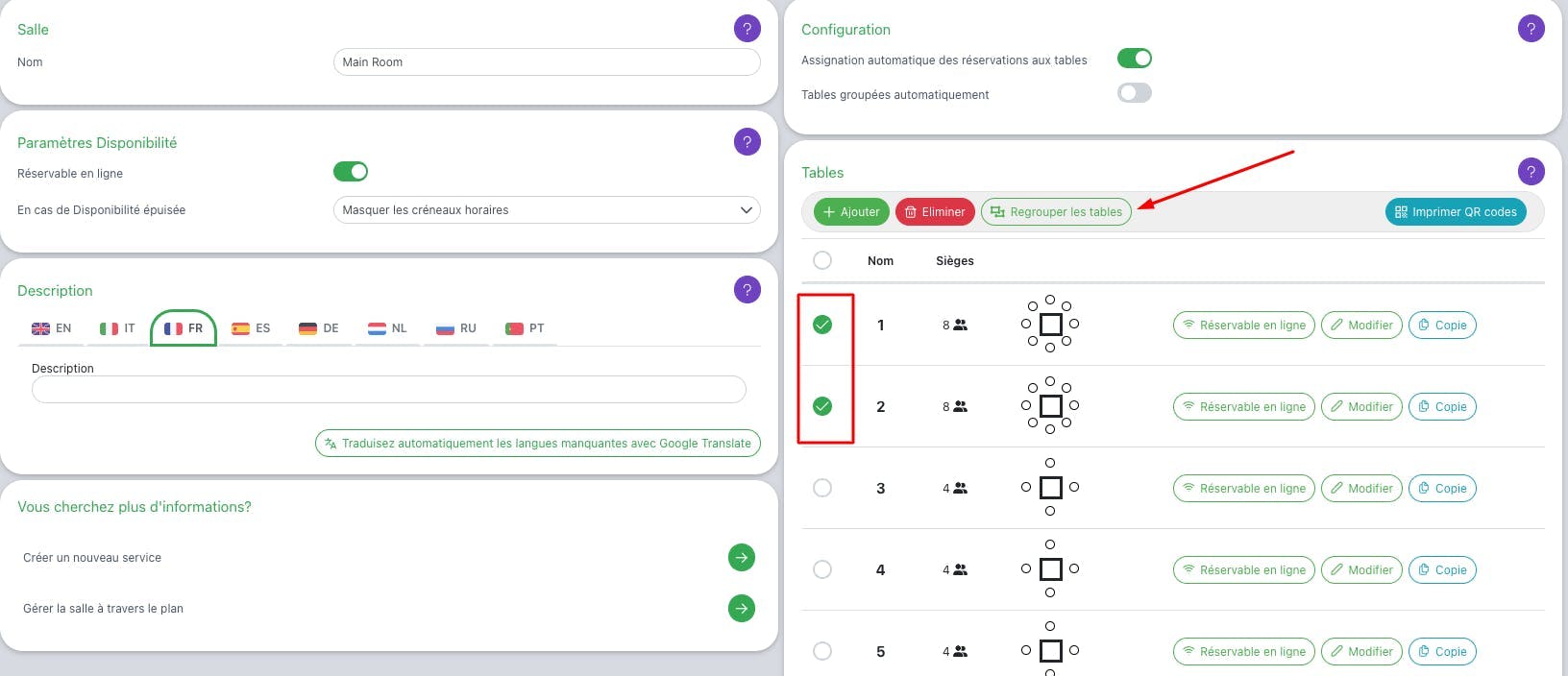Click the red Eliminer button
This screenshot has height=676, width=1568.
tap(935, 212)
